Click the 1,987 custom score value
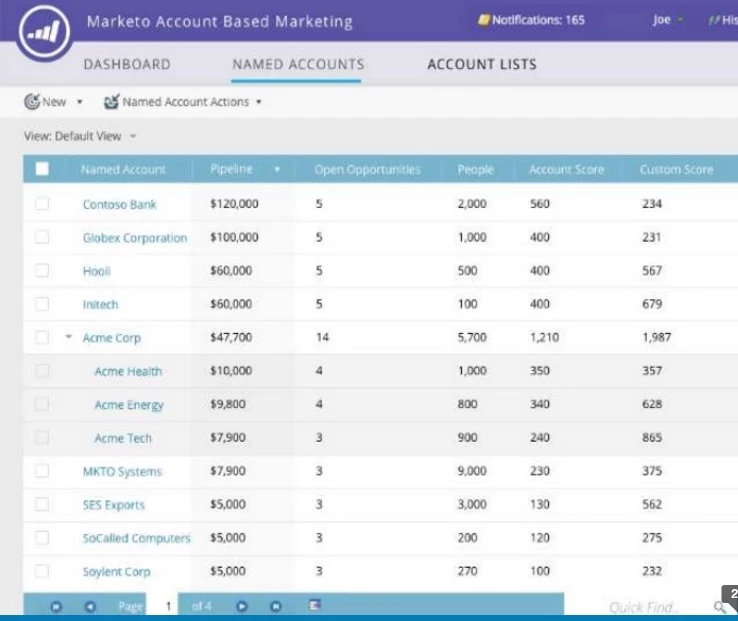The image size is (738, 621). [x=657, y=337]
